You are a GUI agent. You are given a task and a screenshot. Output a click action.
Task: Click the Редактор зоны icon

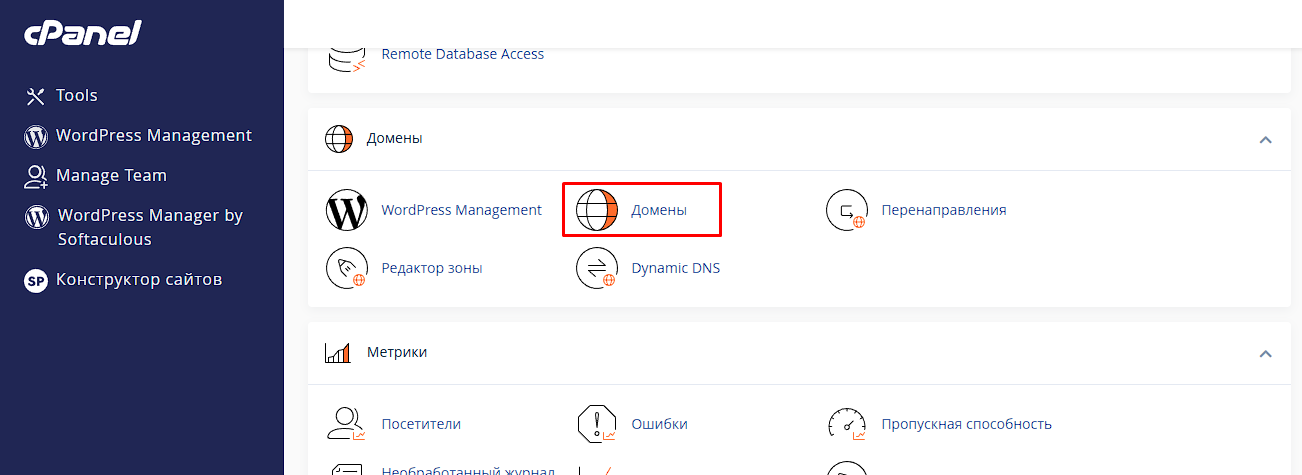(347, 268)
